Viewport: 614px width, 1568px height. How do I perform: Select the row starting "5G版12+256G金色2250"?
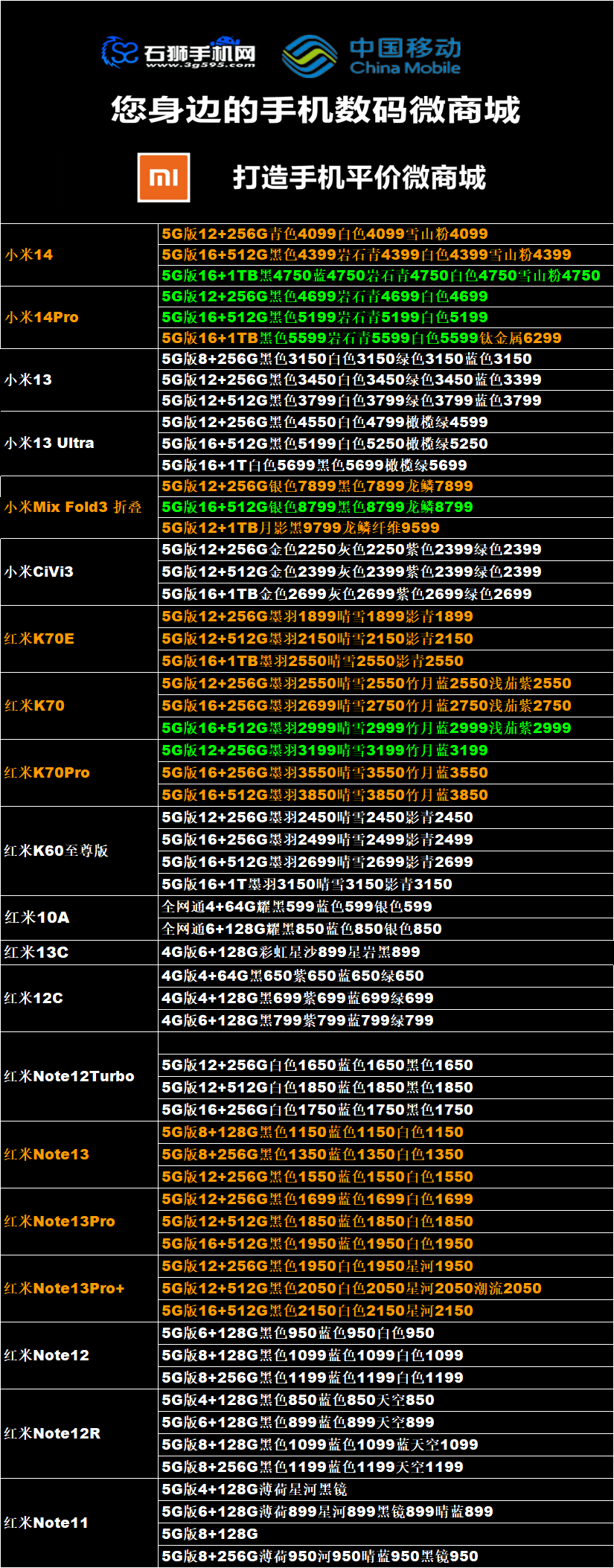click(x=386, y=549)
